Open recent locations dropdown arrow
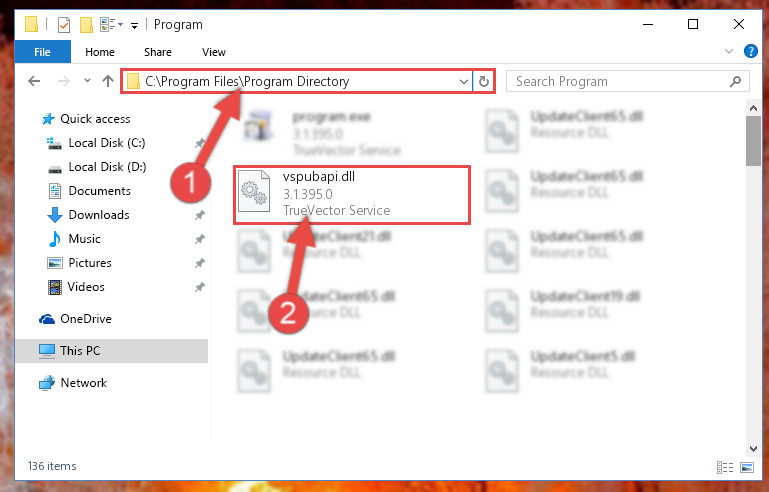The image size is (769, 492). tap(87, 81)
